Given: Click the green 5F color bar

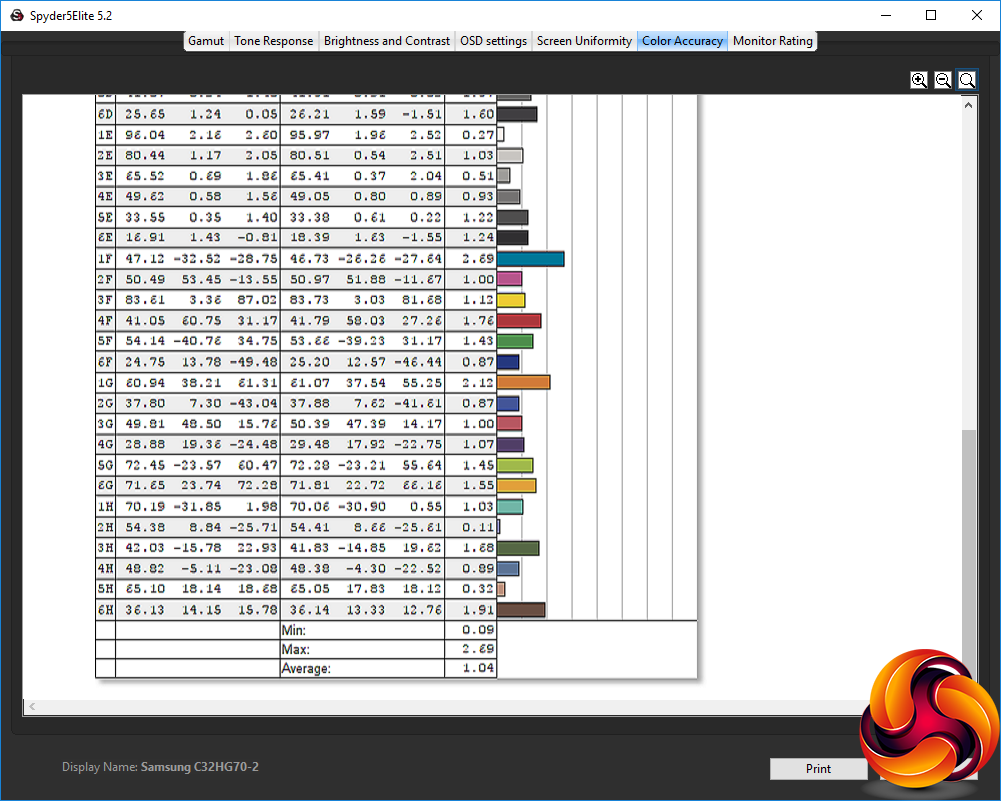Looking at the screenshot, I should tap(515, 341).
